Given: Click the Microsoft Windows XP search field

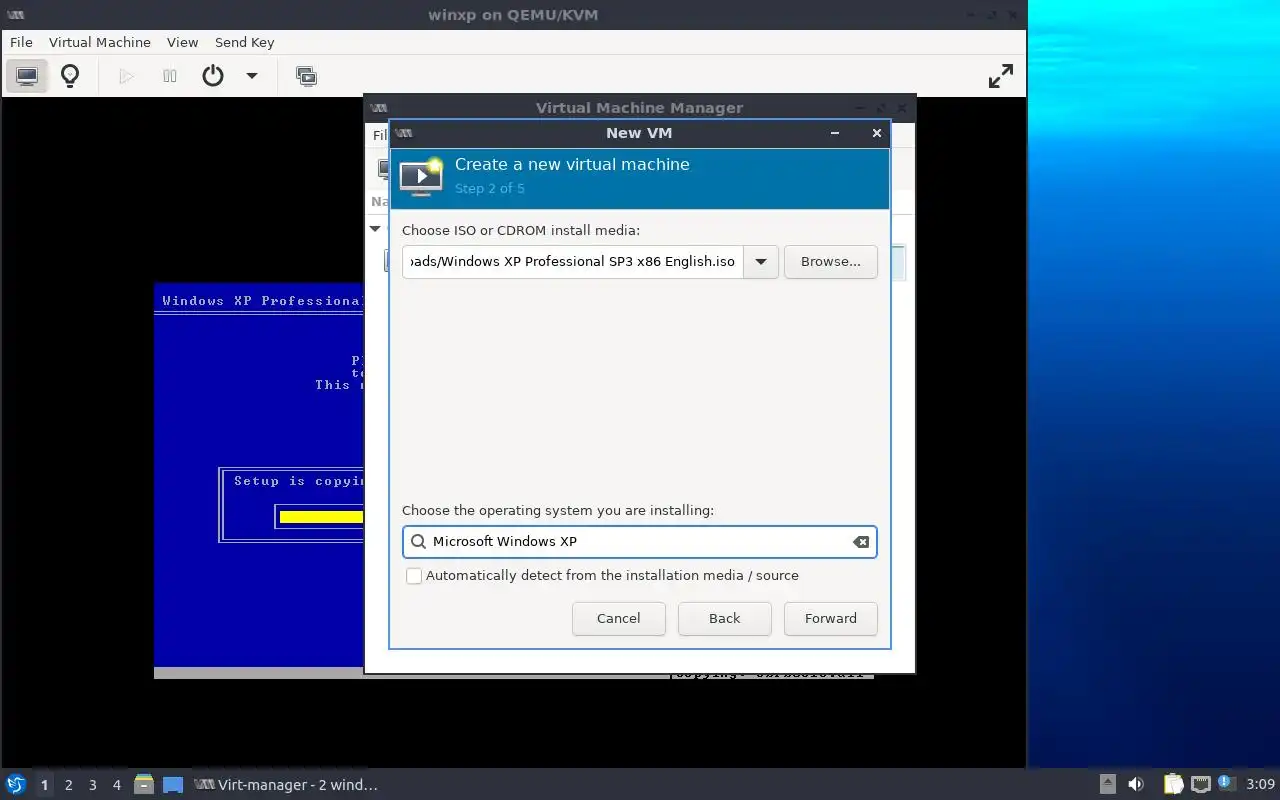Looking at the screenshot, I should point(640,542).
